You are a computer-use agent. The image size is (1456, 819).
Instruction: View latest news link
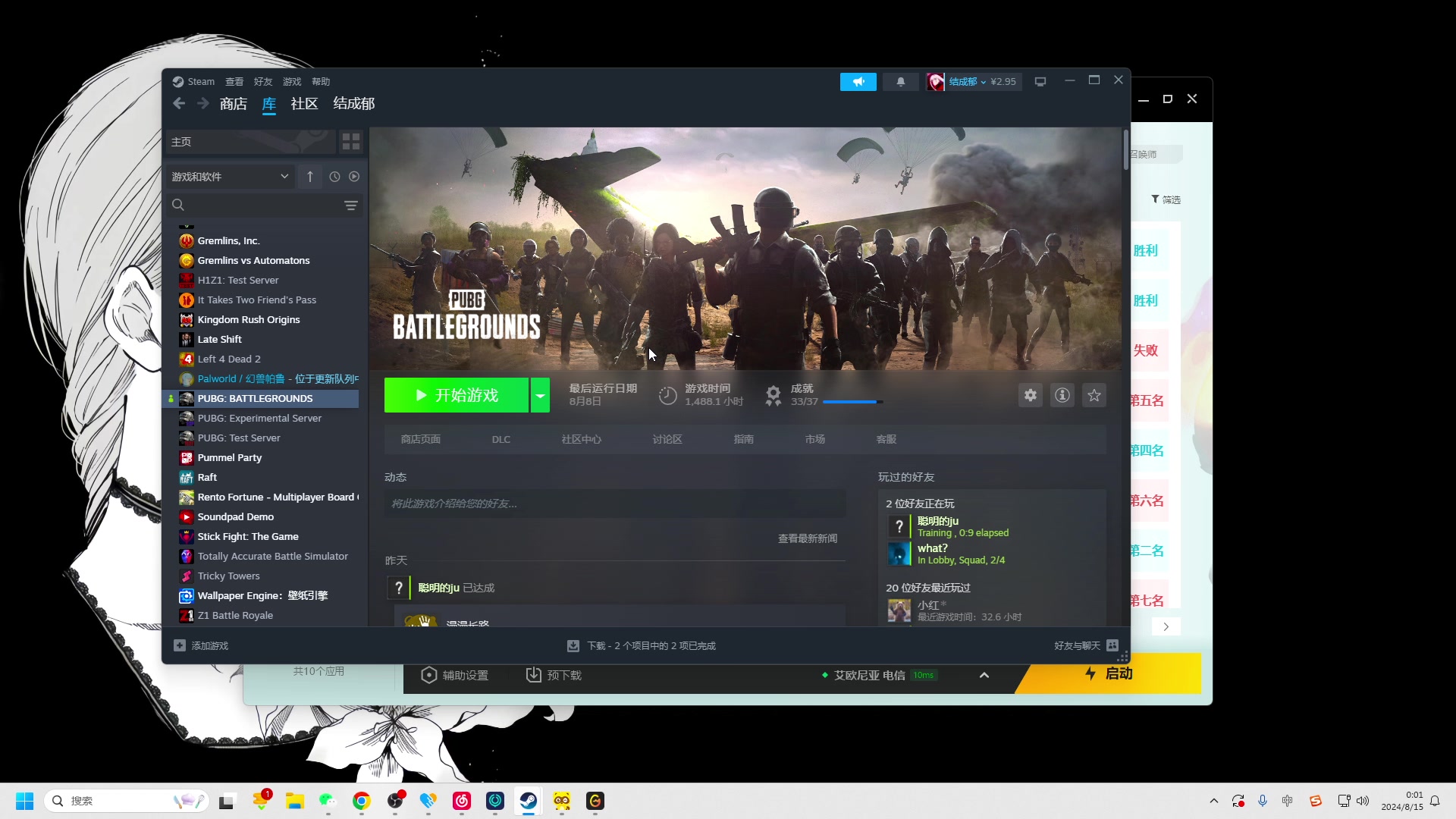(x=808, y=539)
